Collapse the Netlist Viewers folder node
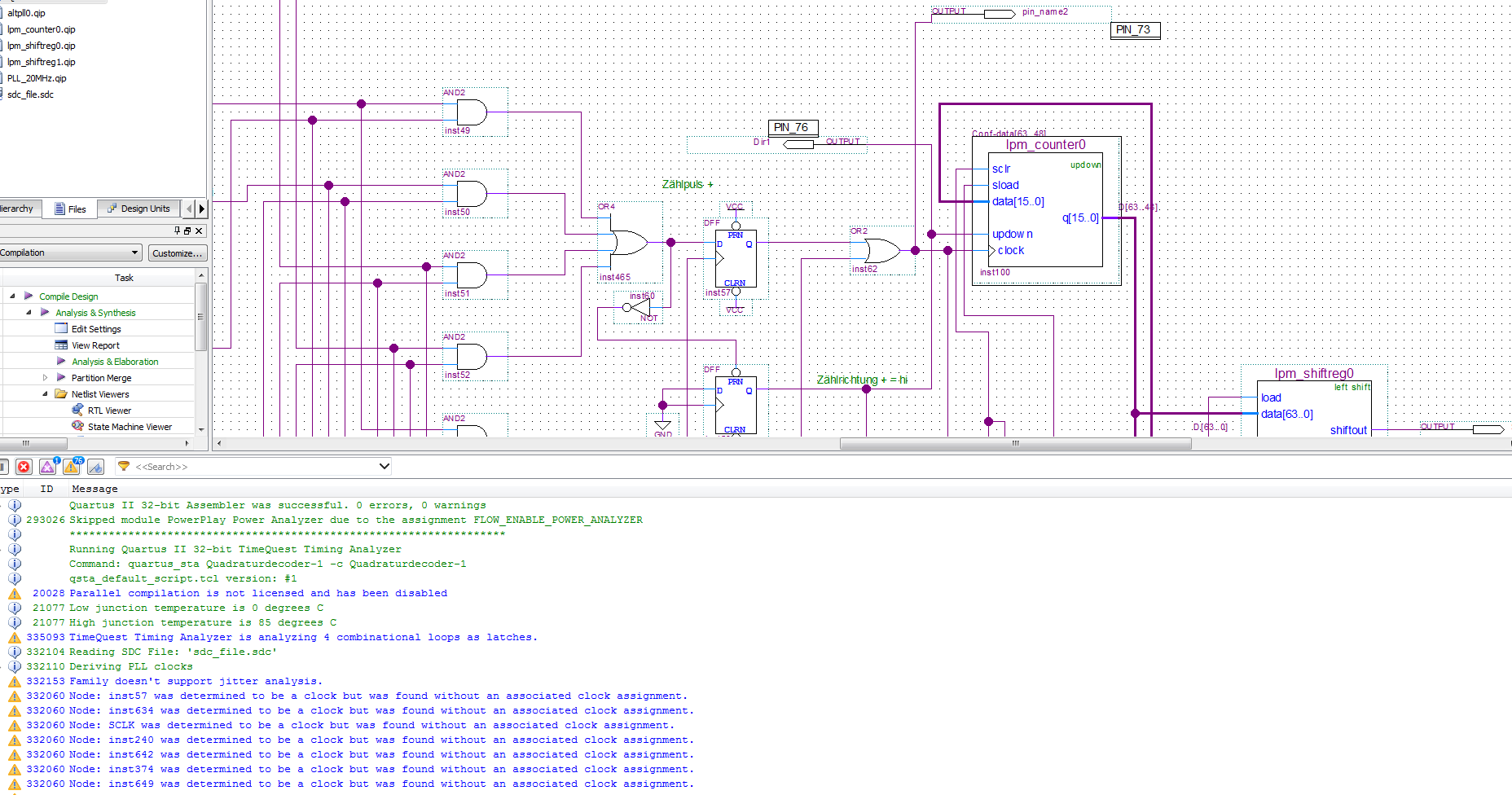Screen dimensions: 1512x795 (45, 394)
